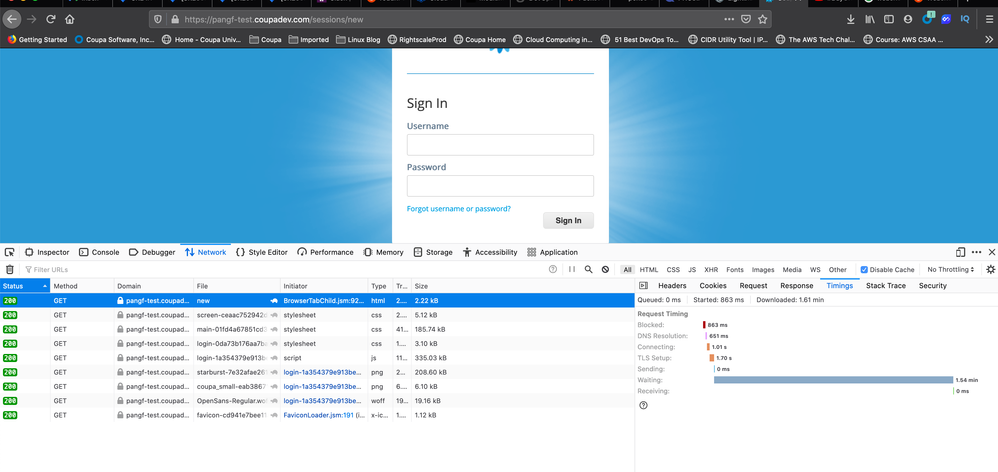Filter requests by Images
998x472 pixels.
(763, 270)
